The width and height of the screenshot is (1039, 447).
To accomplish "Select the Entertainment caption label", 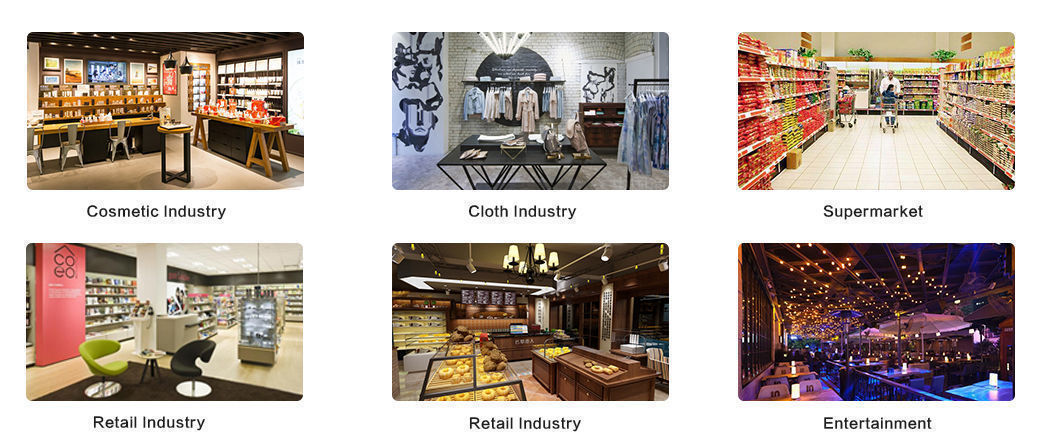I will click(x=877, y=423).
